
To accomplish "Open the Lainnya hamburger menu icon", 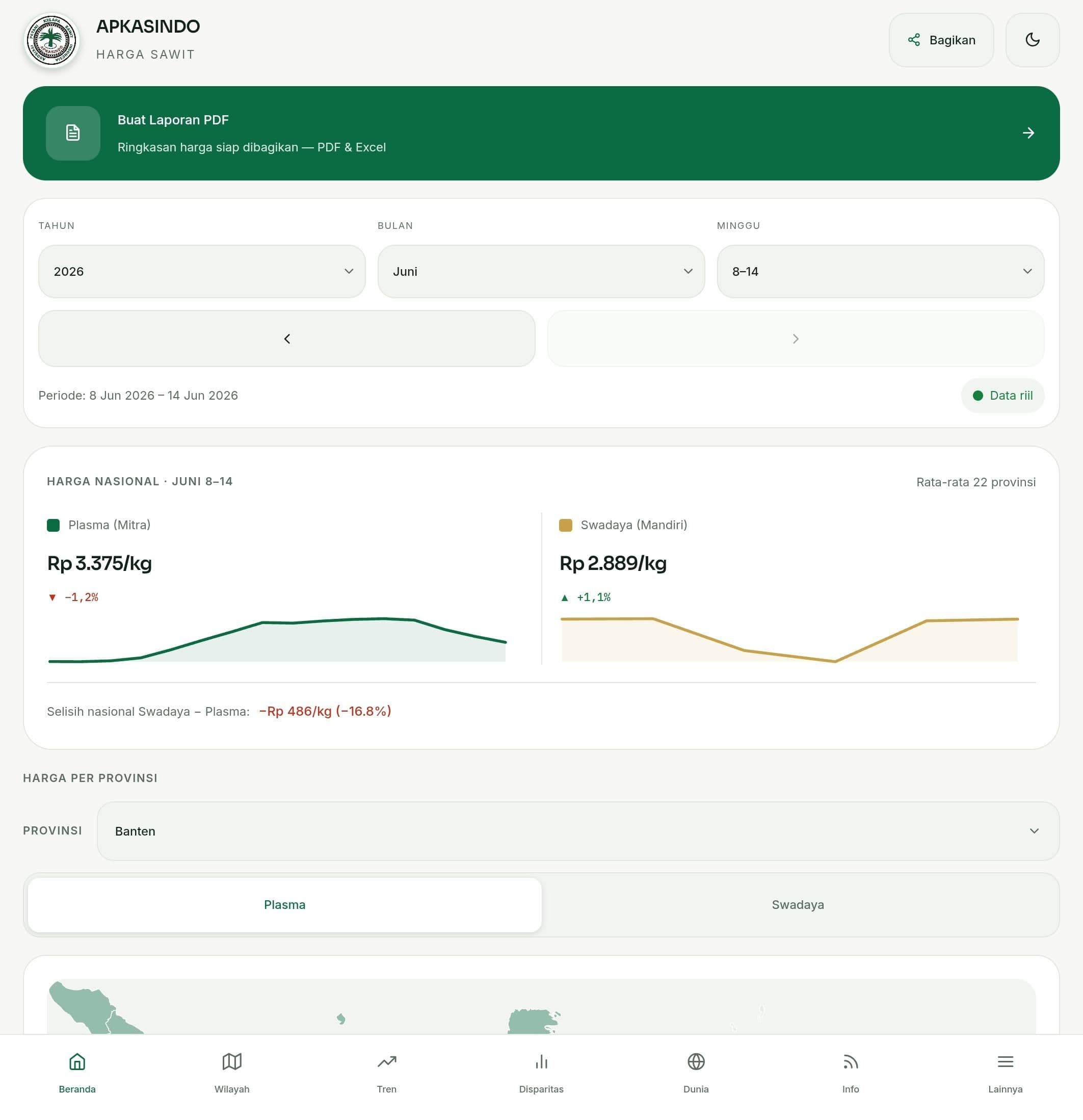I will pyautogui.click(x=1006, y=1062).
